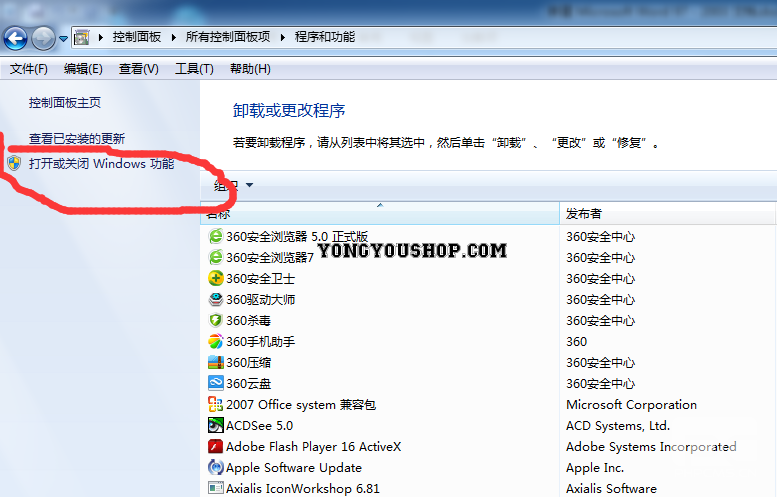777x497 pixels.
Task: Click the 360杀毒 program name
Action: [x=248, y=321]
